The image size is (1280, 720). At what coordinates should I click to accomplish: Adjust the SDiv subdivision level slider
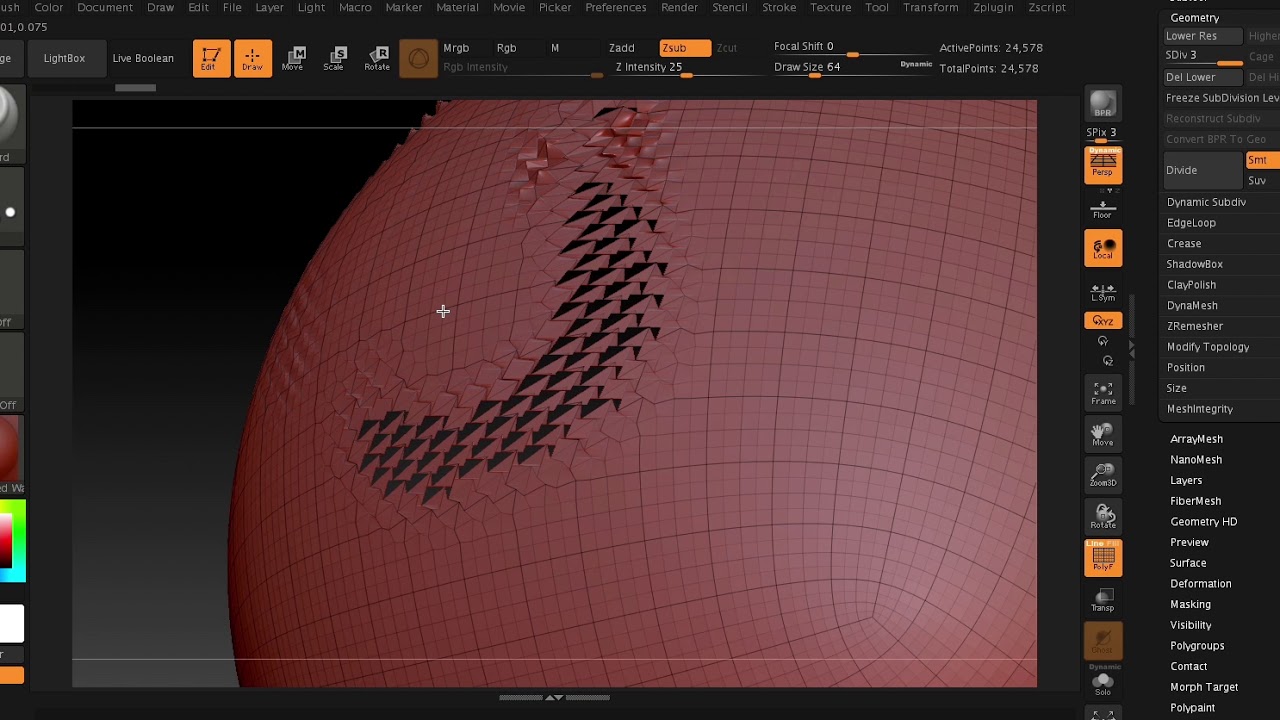pyautogui.click(x=1203, y=57)
